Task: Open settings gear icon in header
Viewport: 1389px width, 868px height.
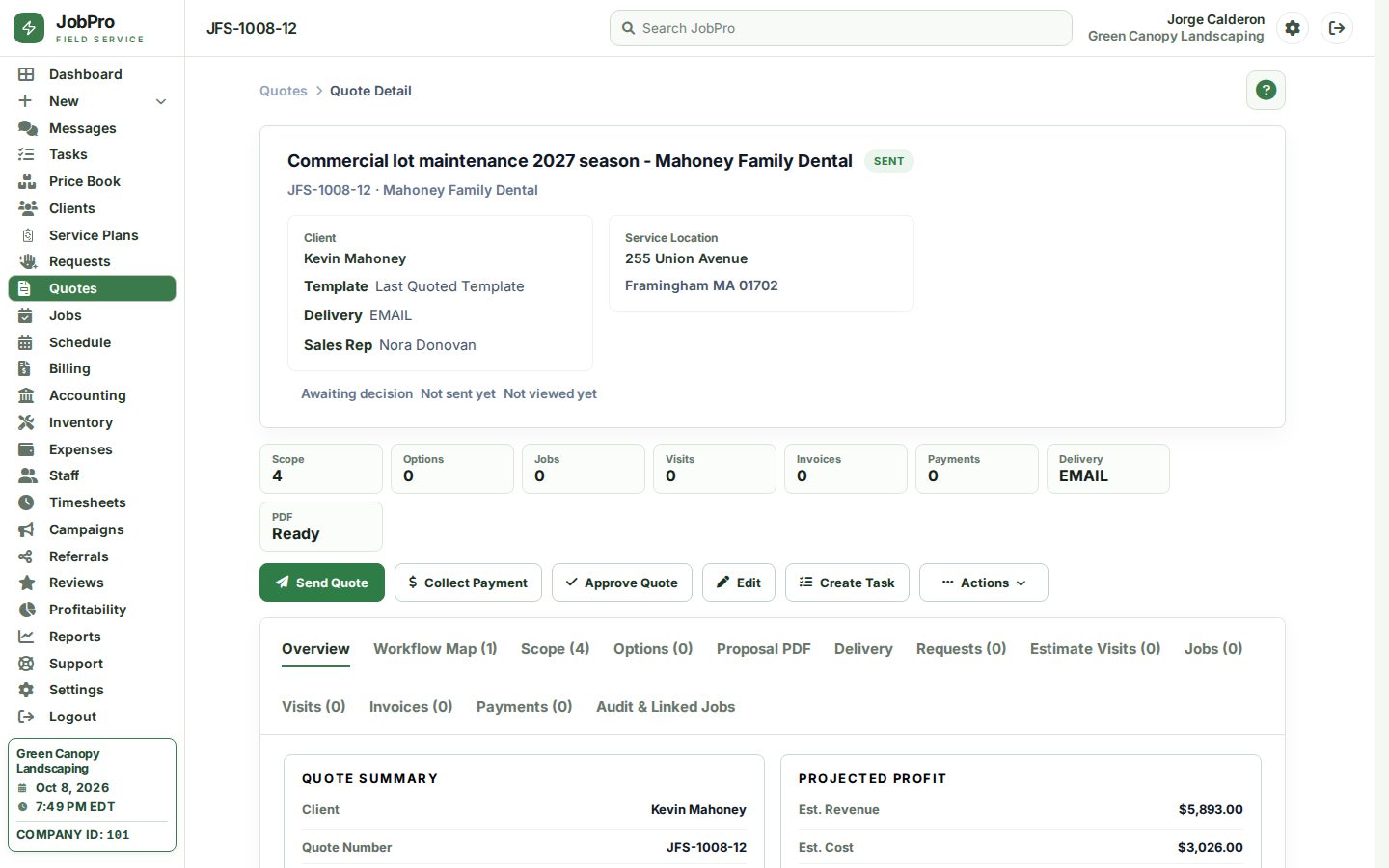Action: [x=1293, y=28]
